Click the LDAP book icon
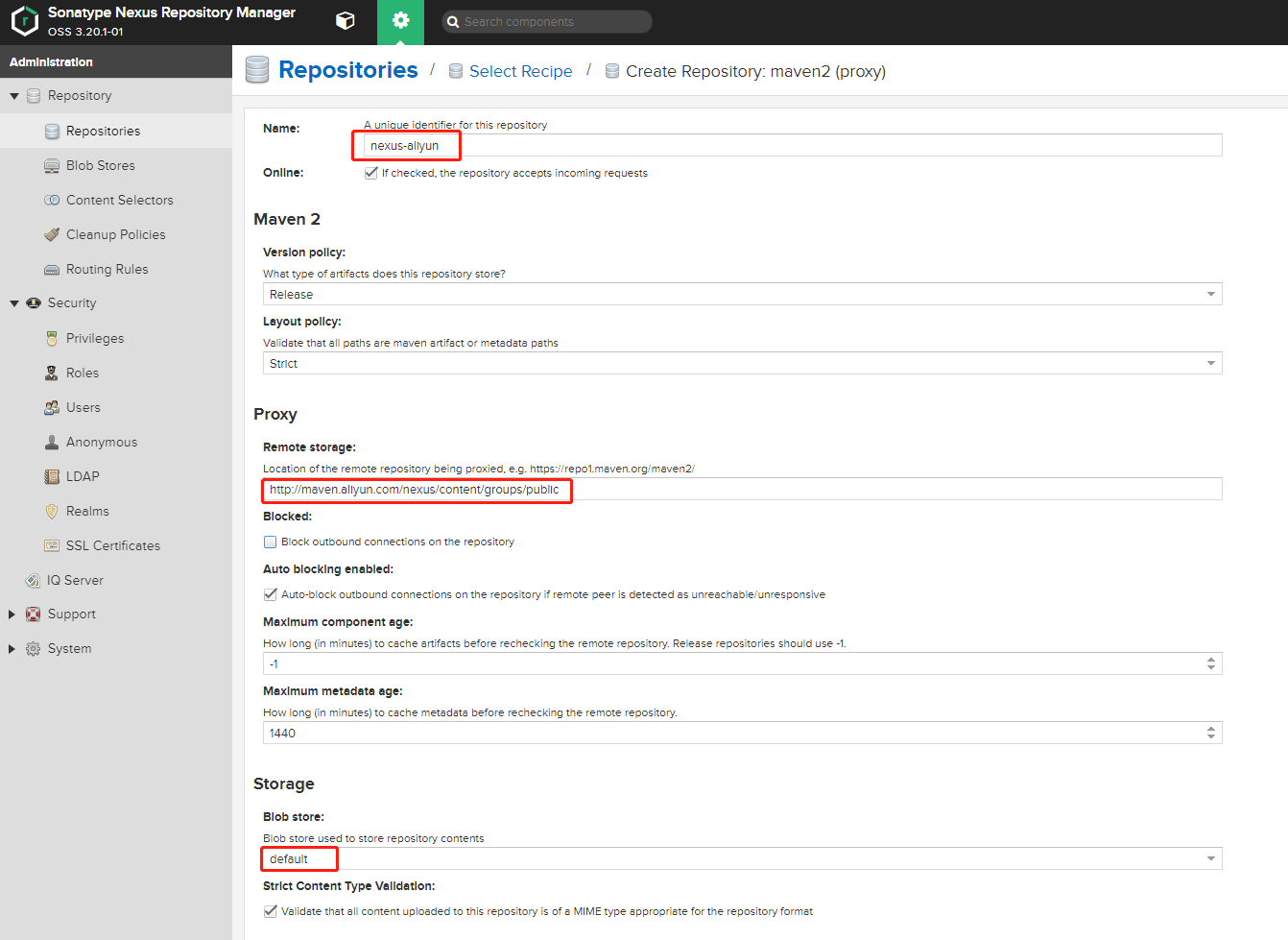1288x940 pixels. coord(52,477)
